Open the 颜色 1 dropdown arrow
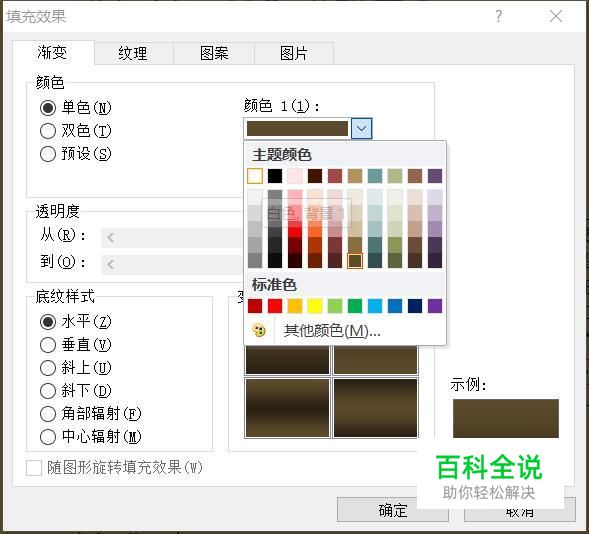This screenshot has width=589, height=534. click(x=361, y=128)
